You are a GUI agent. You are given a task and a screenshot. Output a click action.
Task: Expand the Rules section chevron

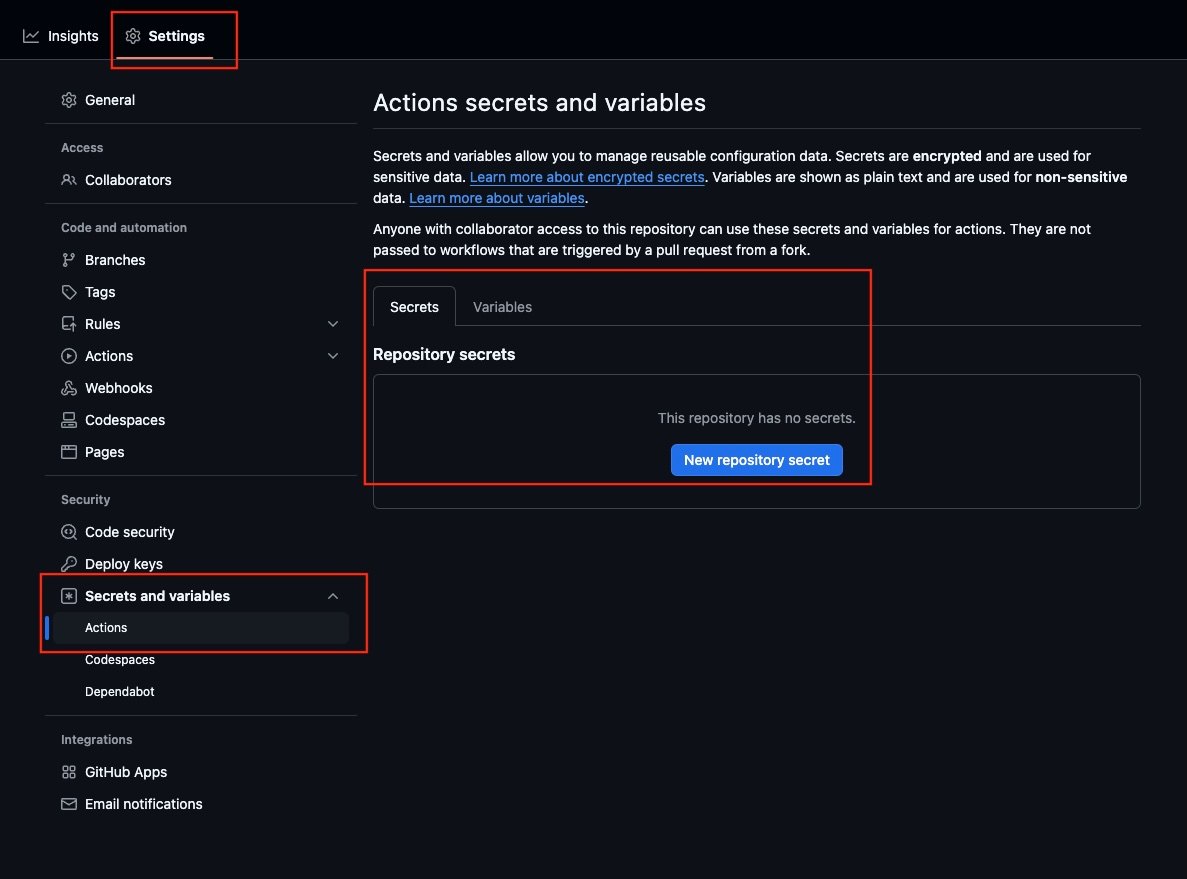coord(333,324)
